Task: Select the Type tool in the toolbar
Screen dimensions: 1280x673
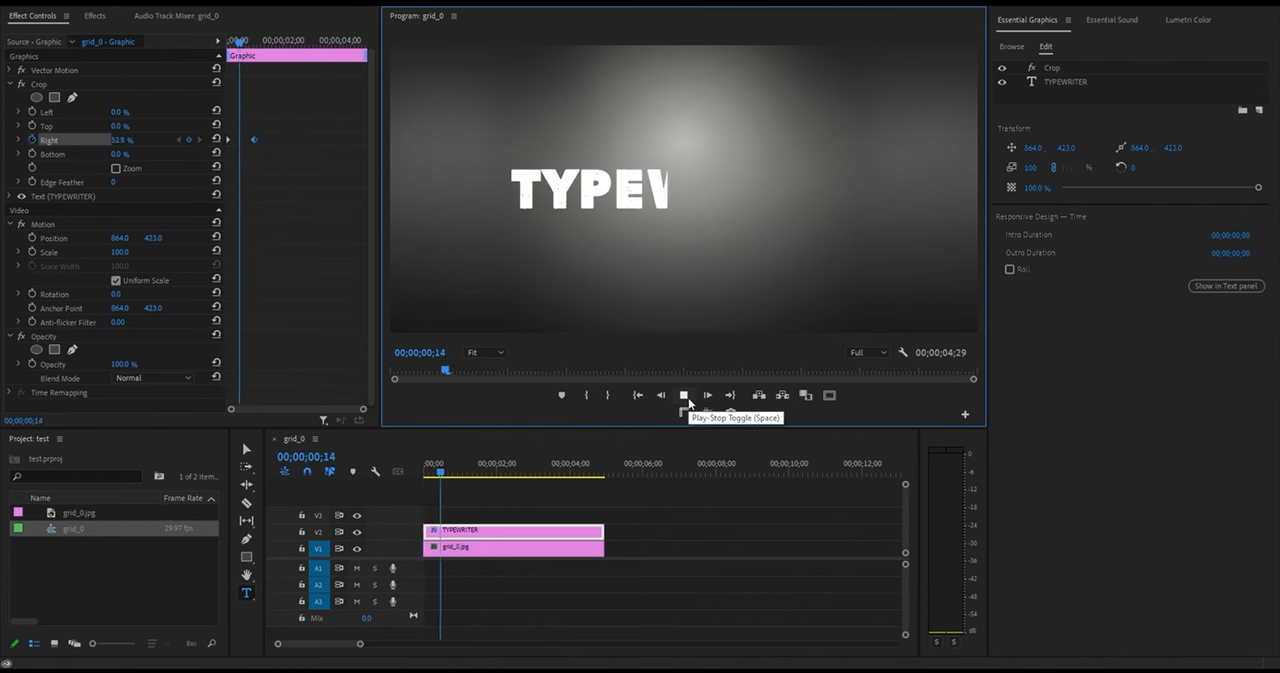Action: tap(247, 593)
